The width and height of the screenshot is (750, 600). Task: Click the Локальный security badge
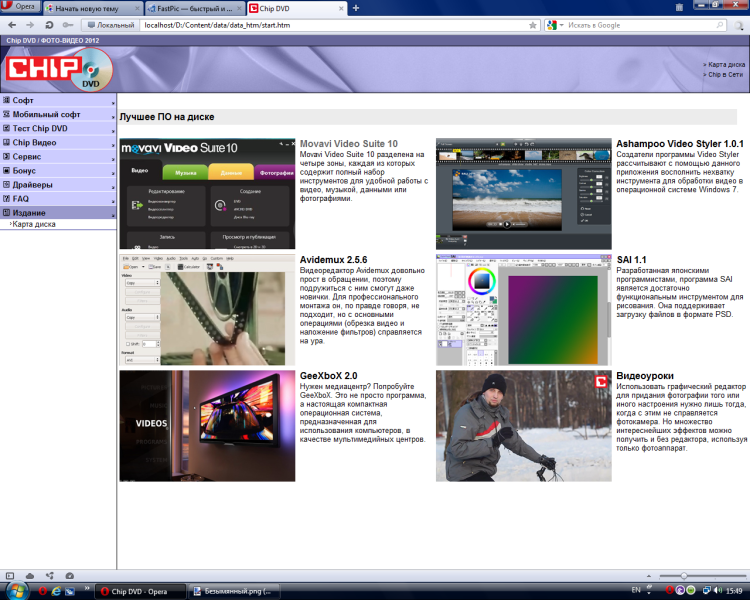[110, 25]
